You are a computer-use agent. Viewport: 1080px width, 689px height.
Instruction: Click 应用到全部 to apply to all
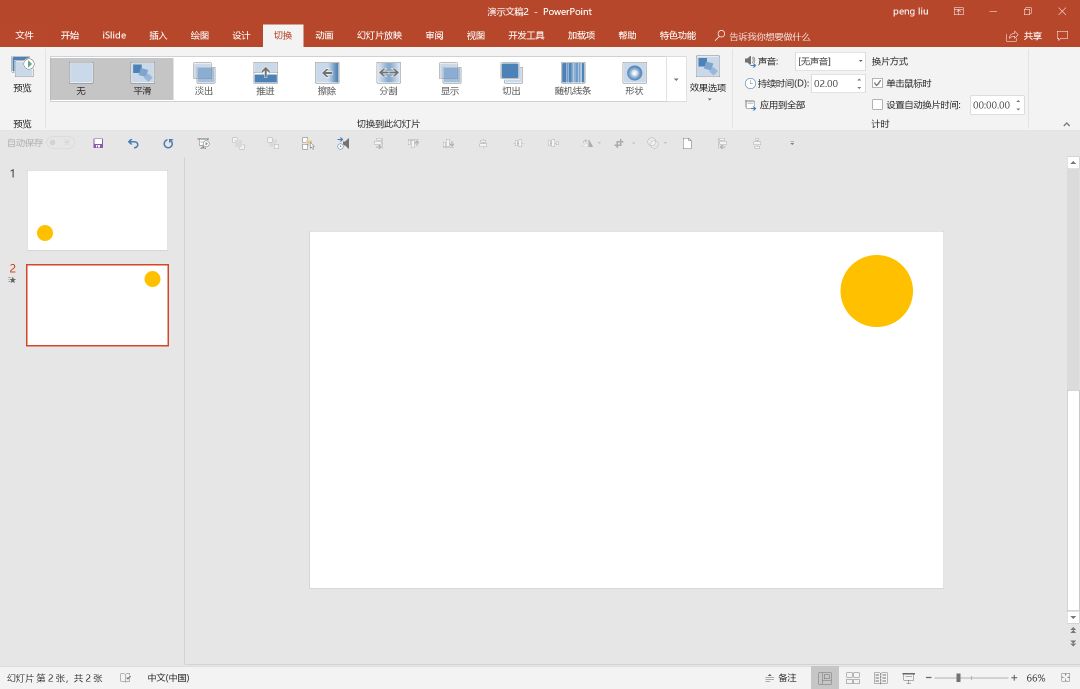click(x=775, y=105)
